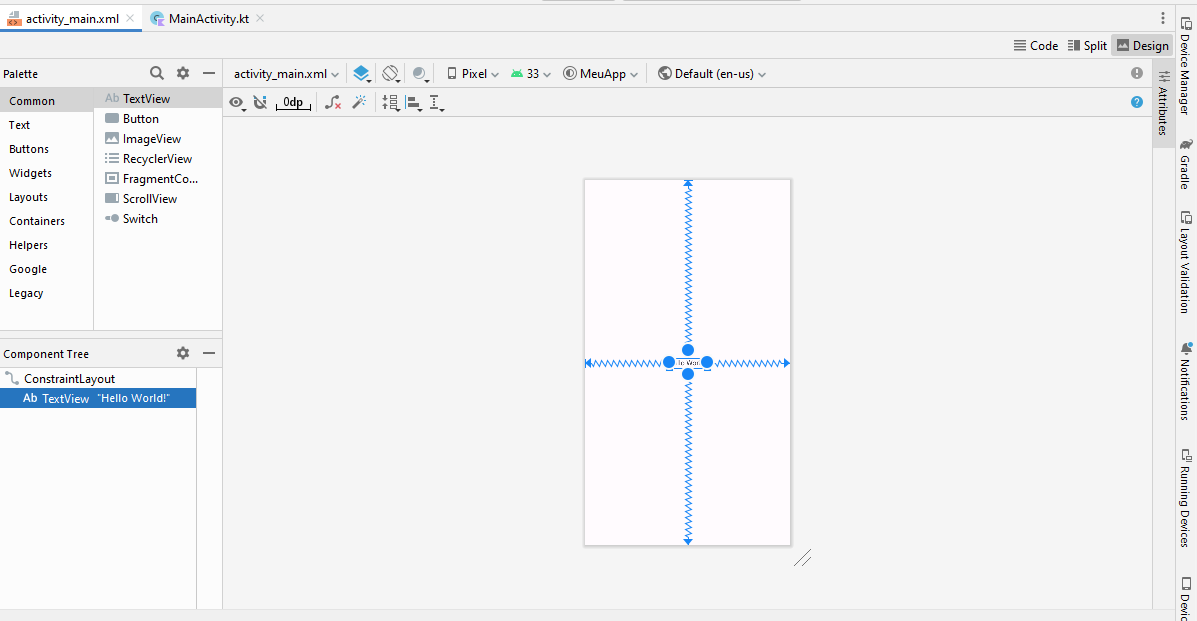Open API level 33 dropdown

point(531,74)
